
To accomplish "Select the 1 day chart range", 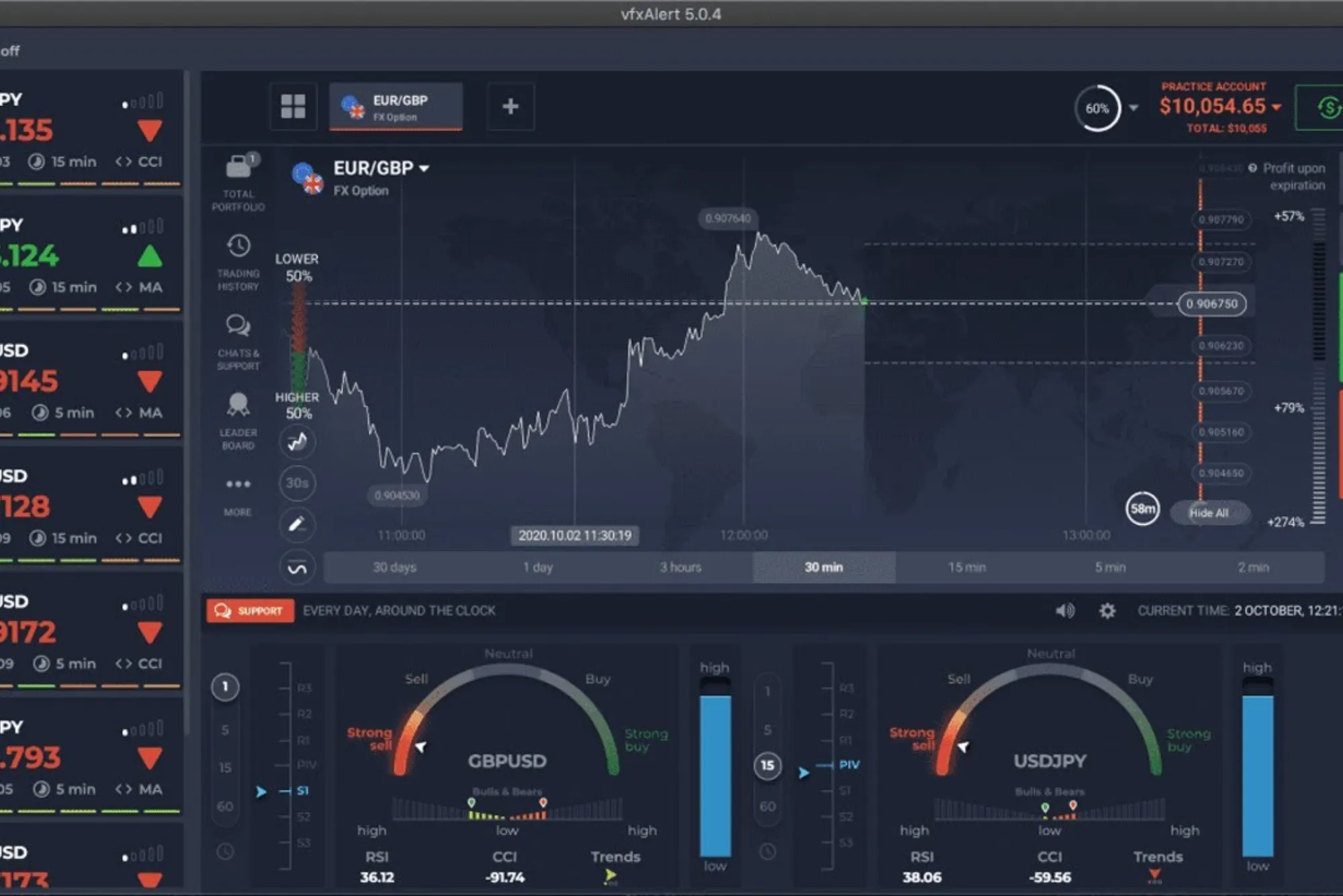I will pyautogui.click(x=538, y=567).
